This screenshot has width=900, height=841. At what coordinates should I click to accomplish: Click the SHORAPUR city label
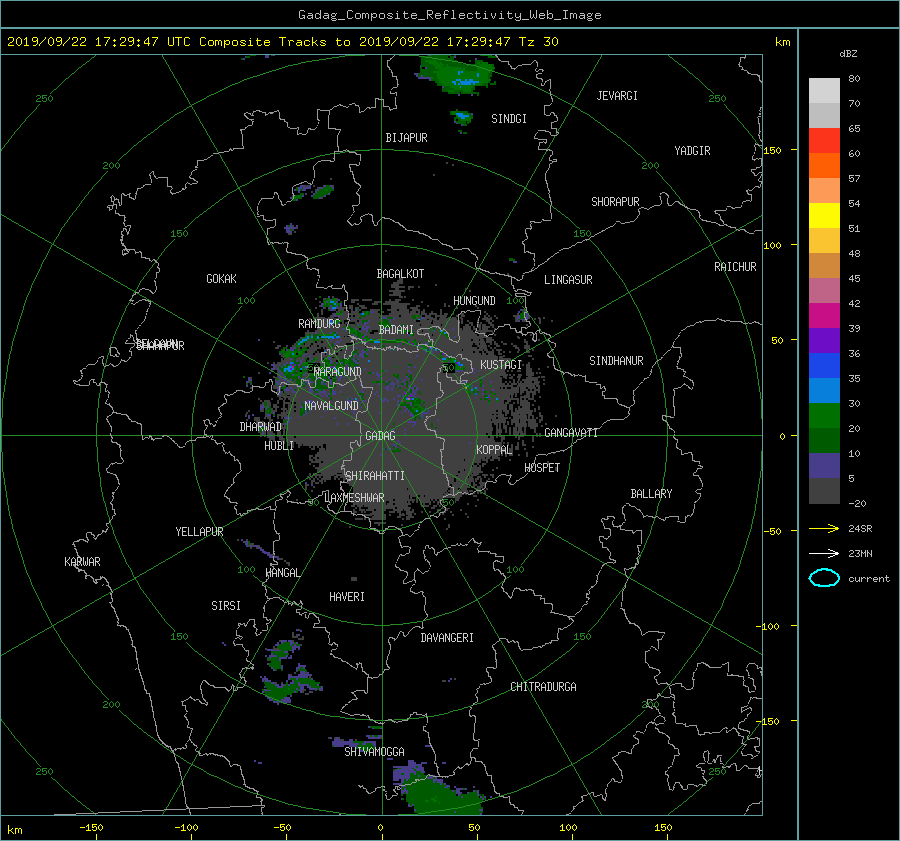tap(615, 202)
